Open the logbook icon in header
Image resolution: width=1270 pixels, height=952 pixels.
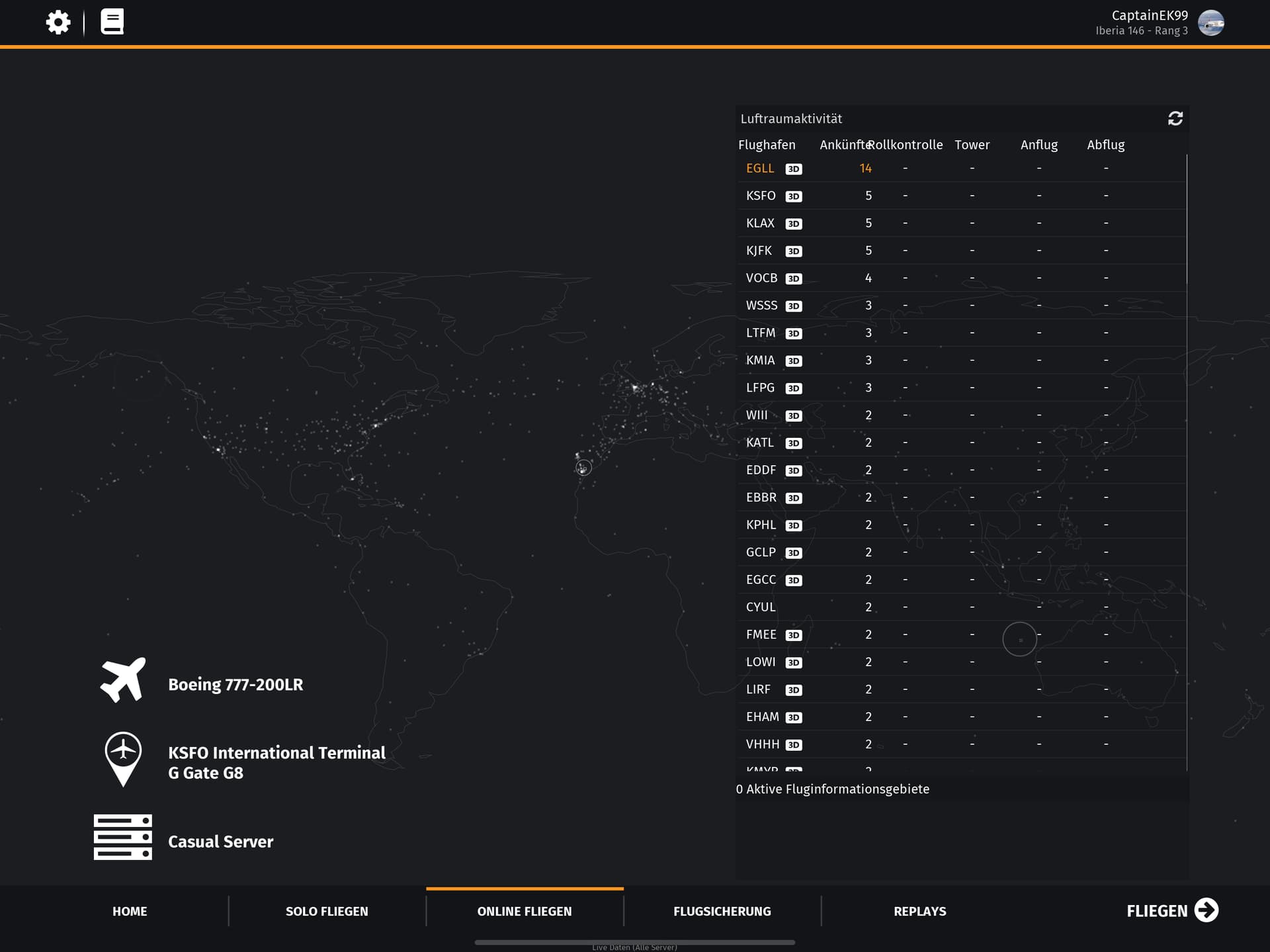pos(112,22)
